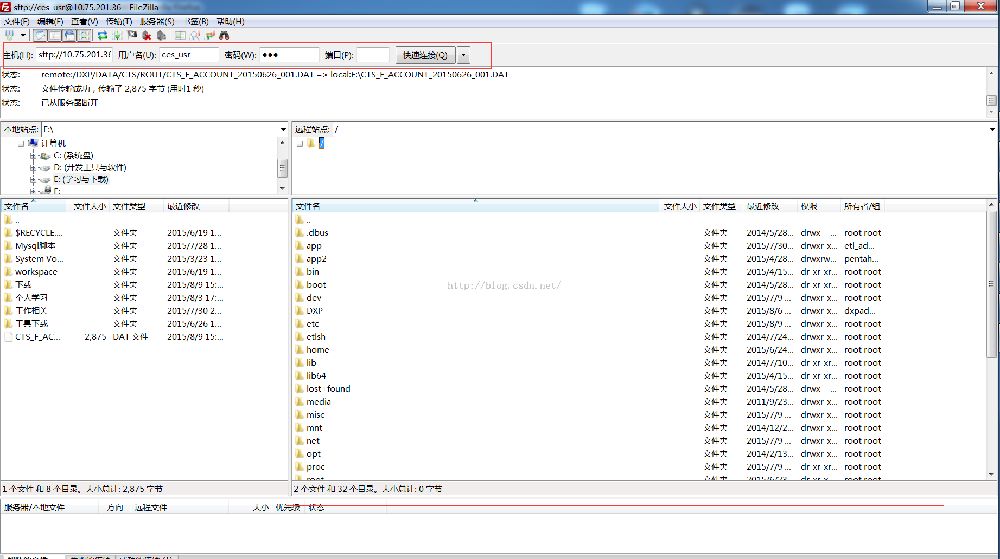Click the message log scrollbar
The width and height of the screenshot is (1000, 559).
coord(992,101)
